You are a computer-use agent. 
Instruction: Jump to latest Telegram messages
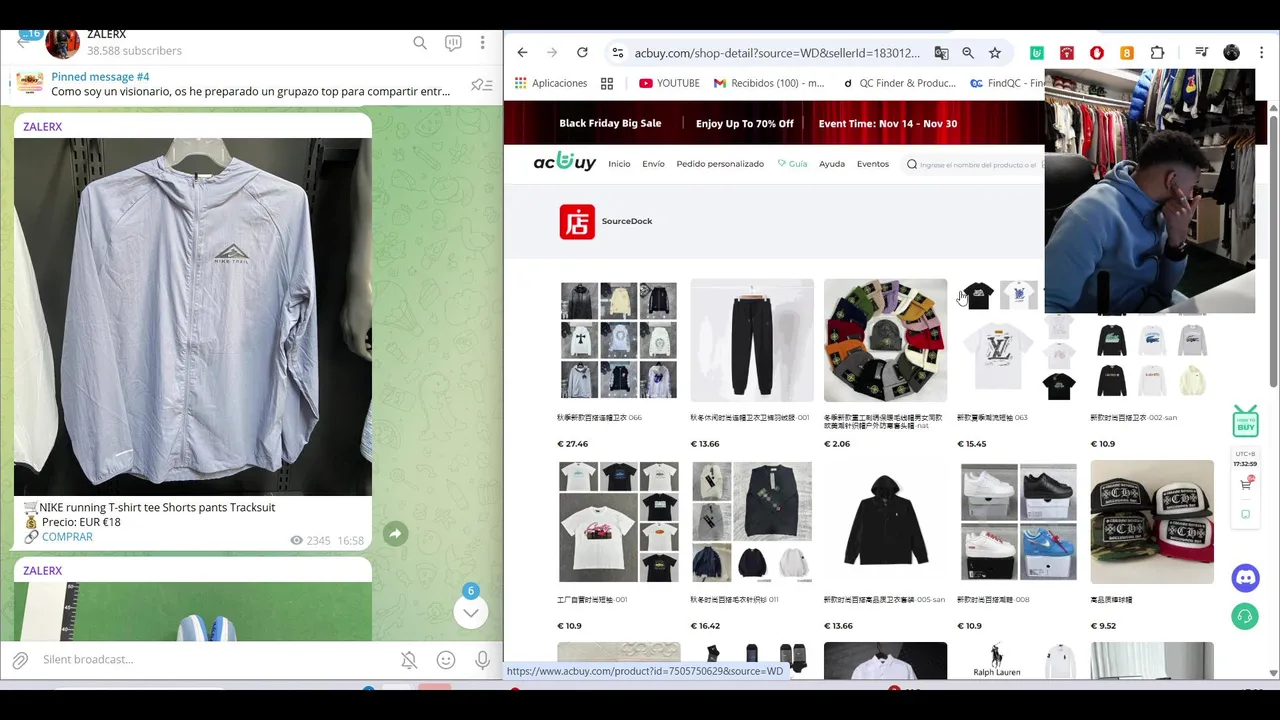pyautogui.click(x=471, y=612)
